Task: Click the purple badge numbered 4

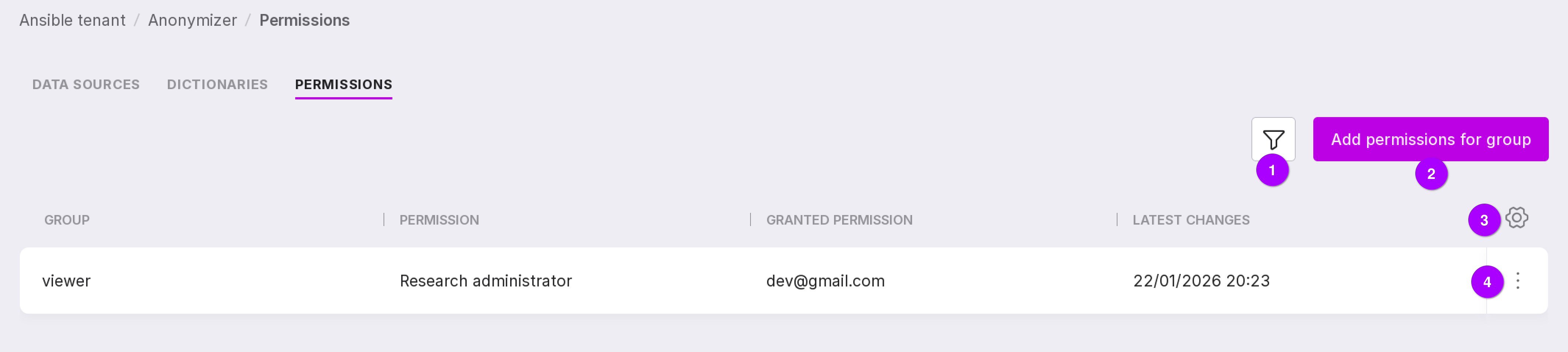Action: (1487, 282)
